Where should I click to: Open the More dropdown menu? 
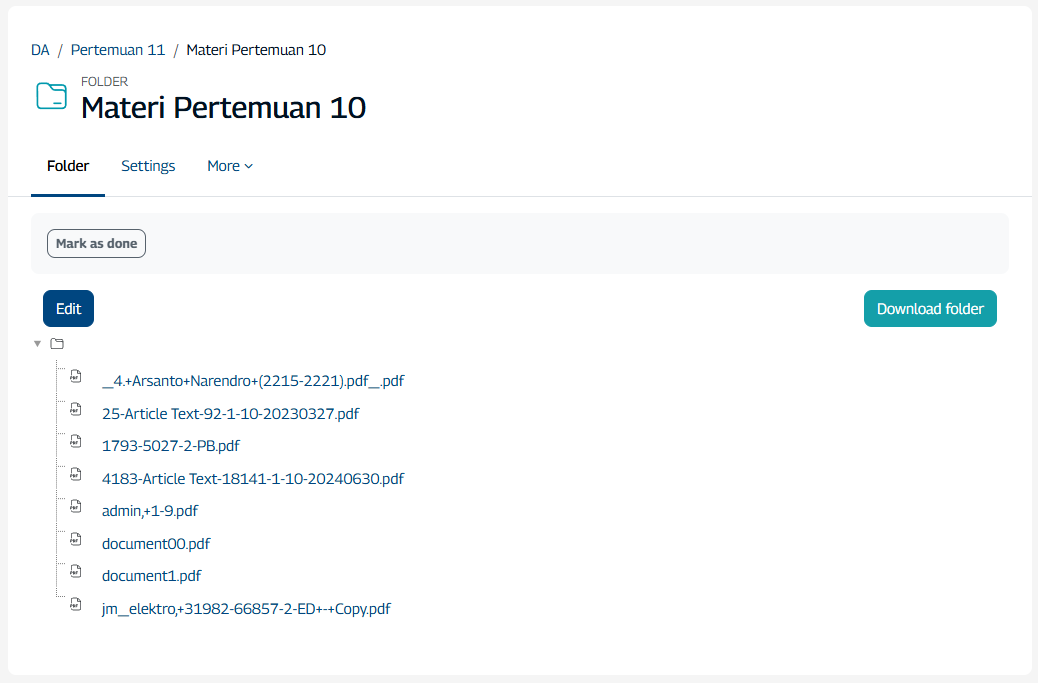tap(230, 166)
